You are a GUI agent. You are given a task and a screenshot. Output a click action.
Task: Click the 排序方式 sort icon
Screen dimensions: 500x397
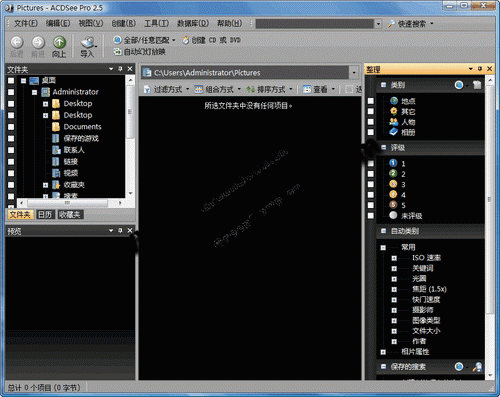pos(251,89)
